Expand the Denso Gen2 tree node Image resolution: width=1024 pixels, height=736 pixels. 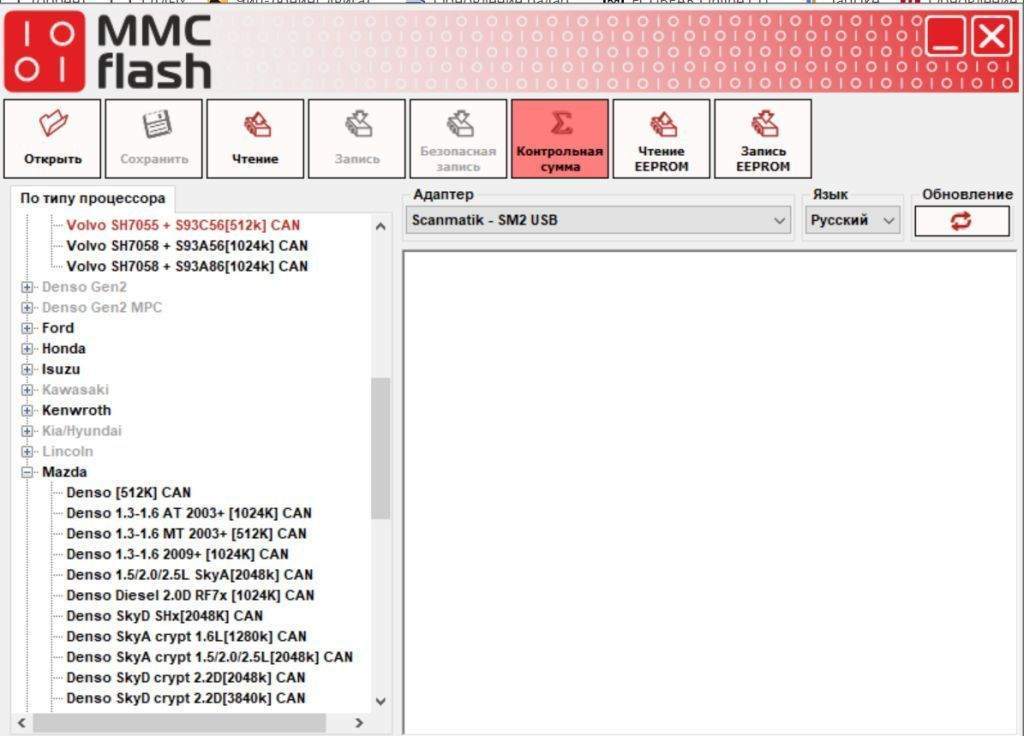[x=27, y=287]
